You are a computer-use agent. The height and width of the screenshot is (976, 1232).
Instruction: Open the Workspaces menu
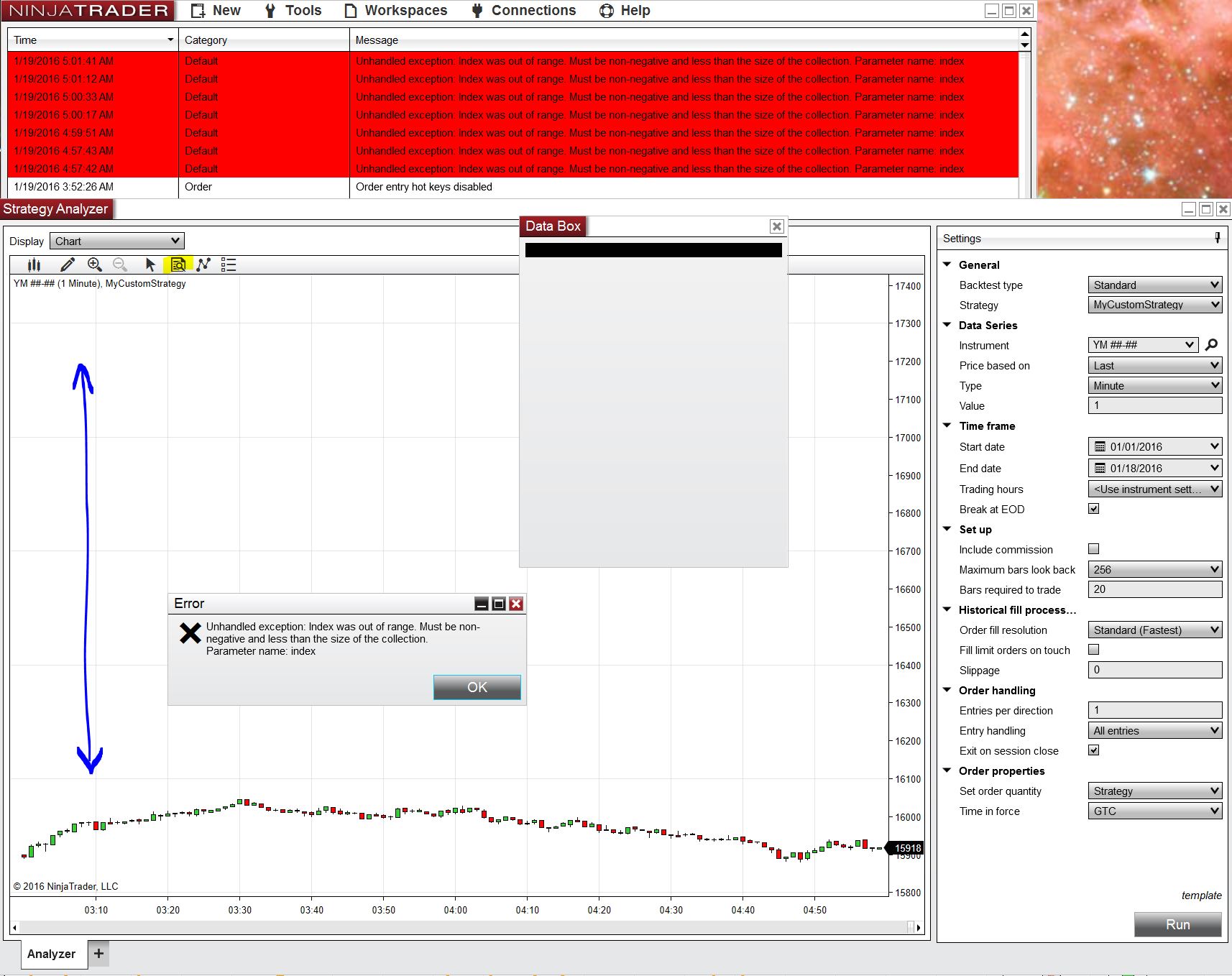(395, 11)
